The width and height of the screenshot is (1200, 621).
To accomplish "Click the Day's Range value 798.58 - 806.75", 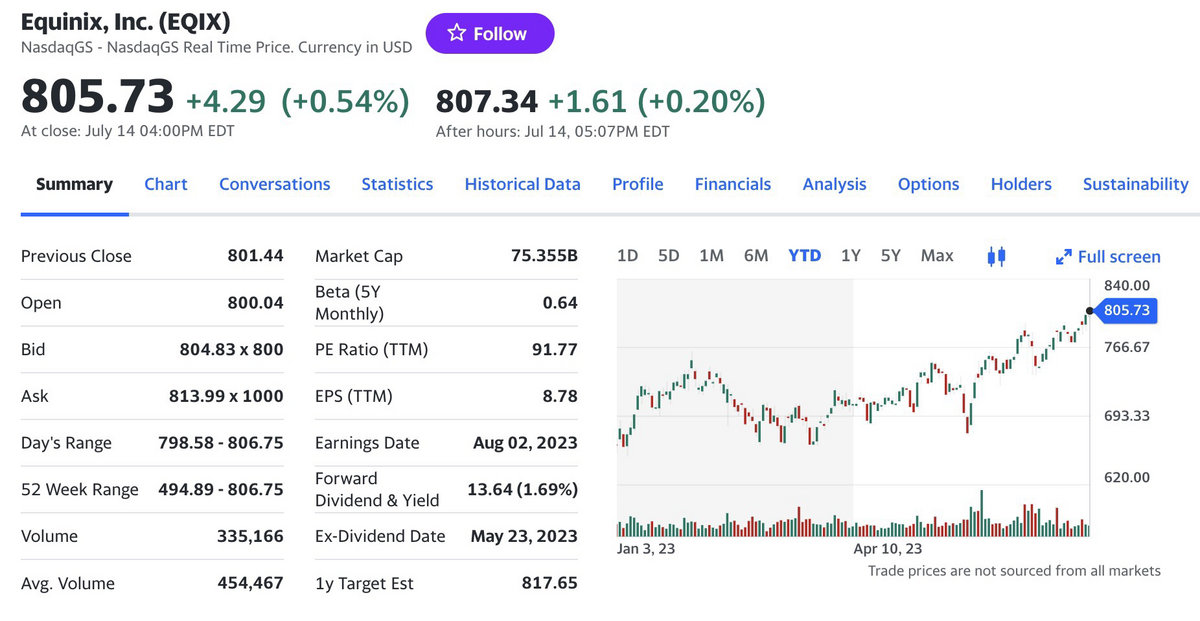I will tap(221, 443).
